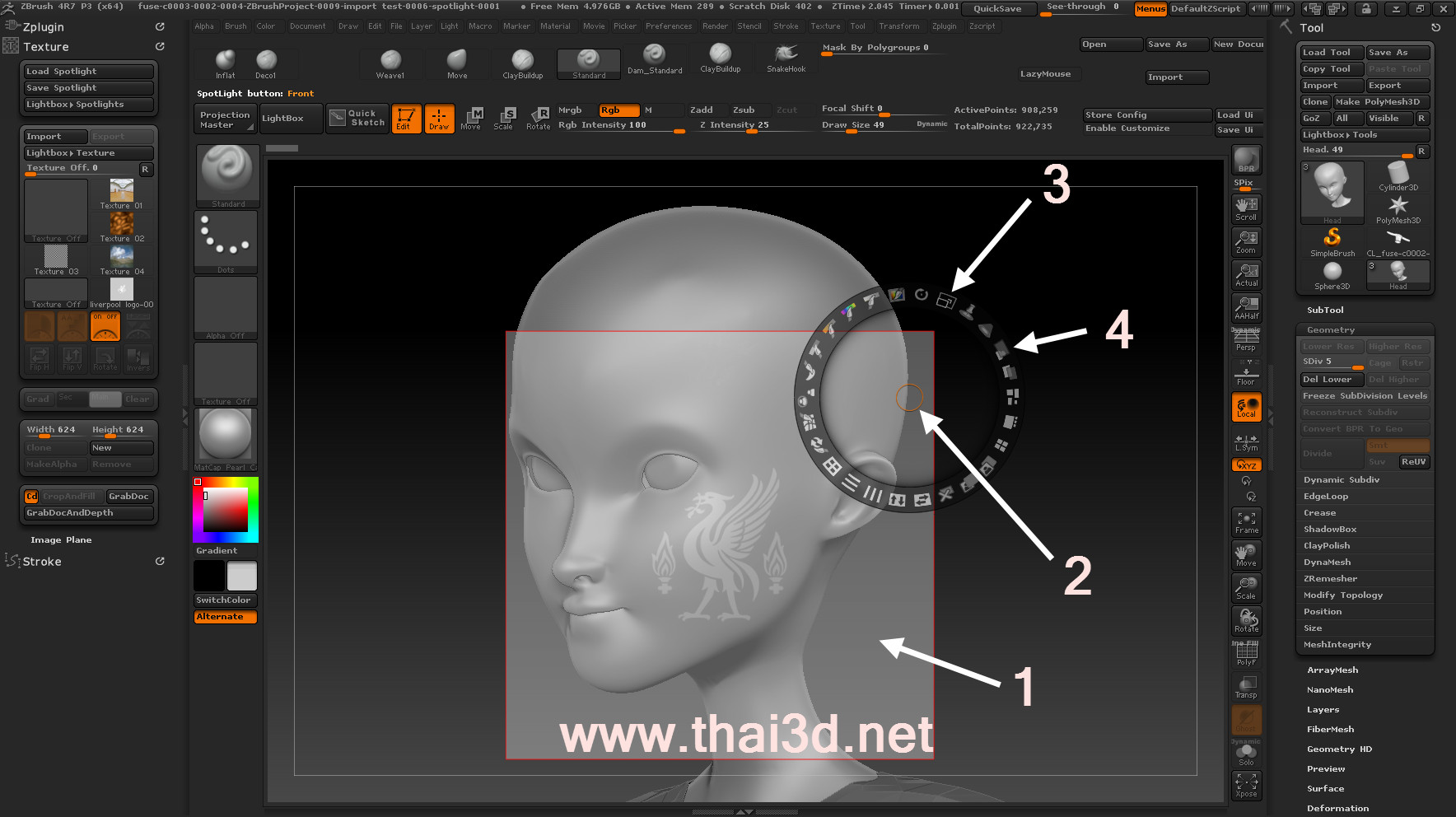Click the BPR render icon

click(x=1246, y=160)
